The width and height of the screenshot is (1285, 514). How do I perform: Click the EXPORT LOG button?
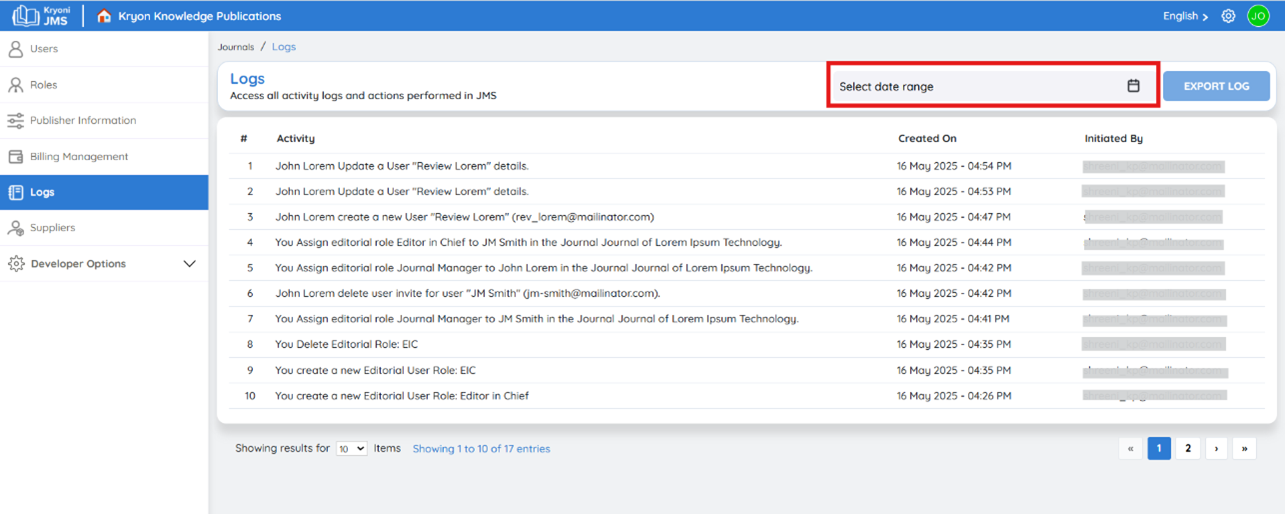point(1216,86)
